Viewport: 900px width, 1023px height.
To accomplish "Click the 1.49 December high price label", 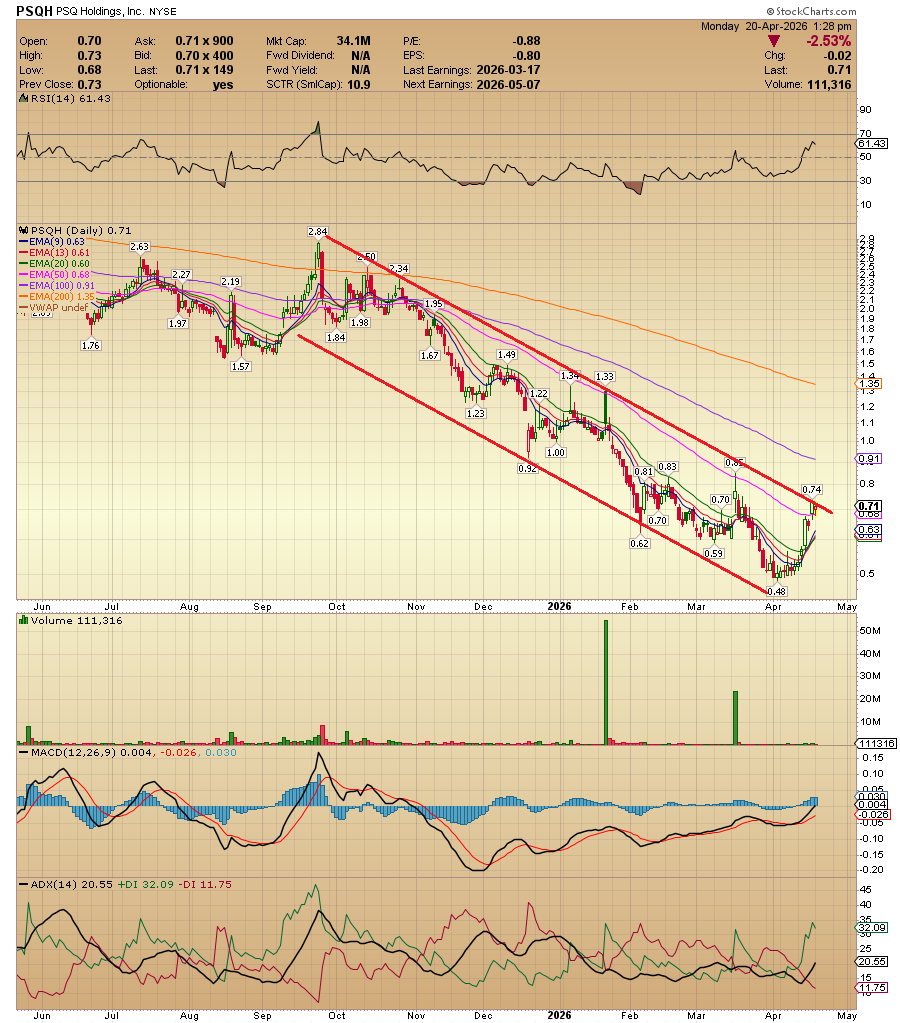I will pyautogui.click(x=506, y=355).
